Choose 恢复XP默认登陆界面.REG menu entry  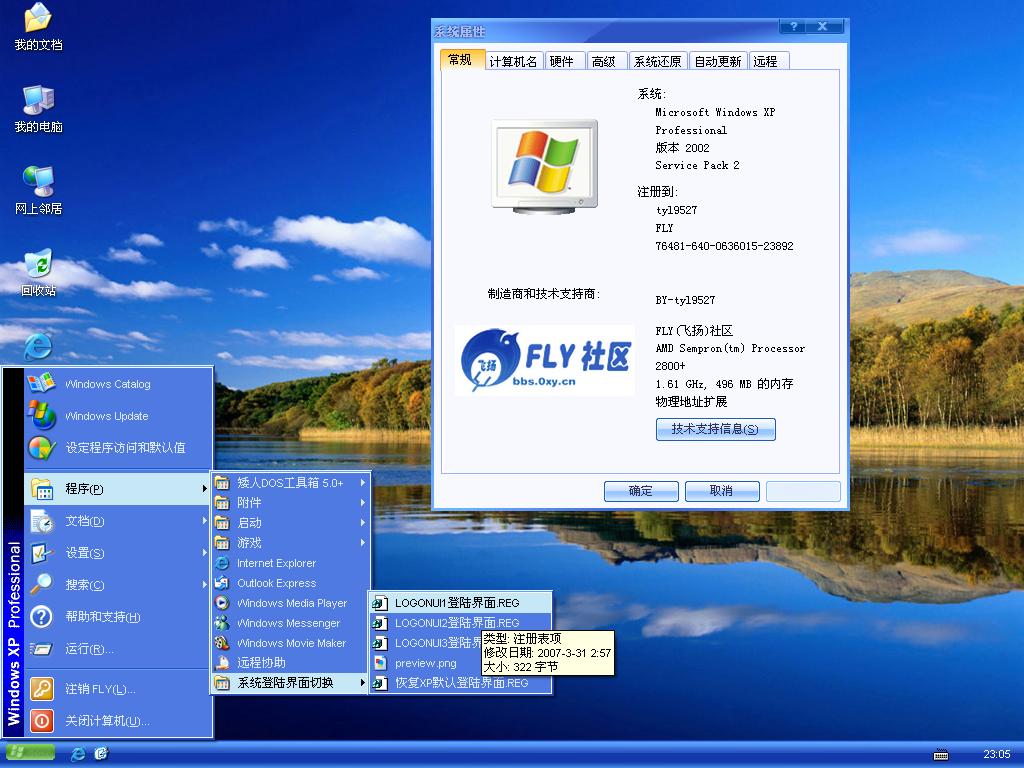click(x=460, y=683)
